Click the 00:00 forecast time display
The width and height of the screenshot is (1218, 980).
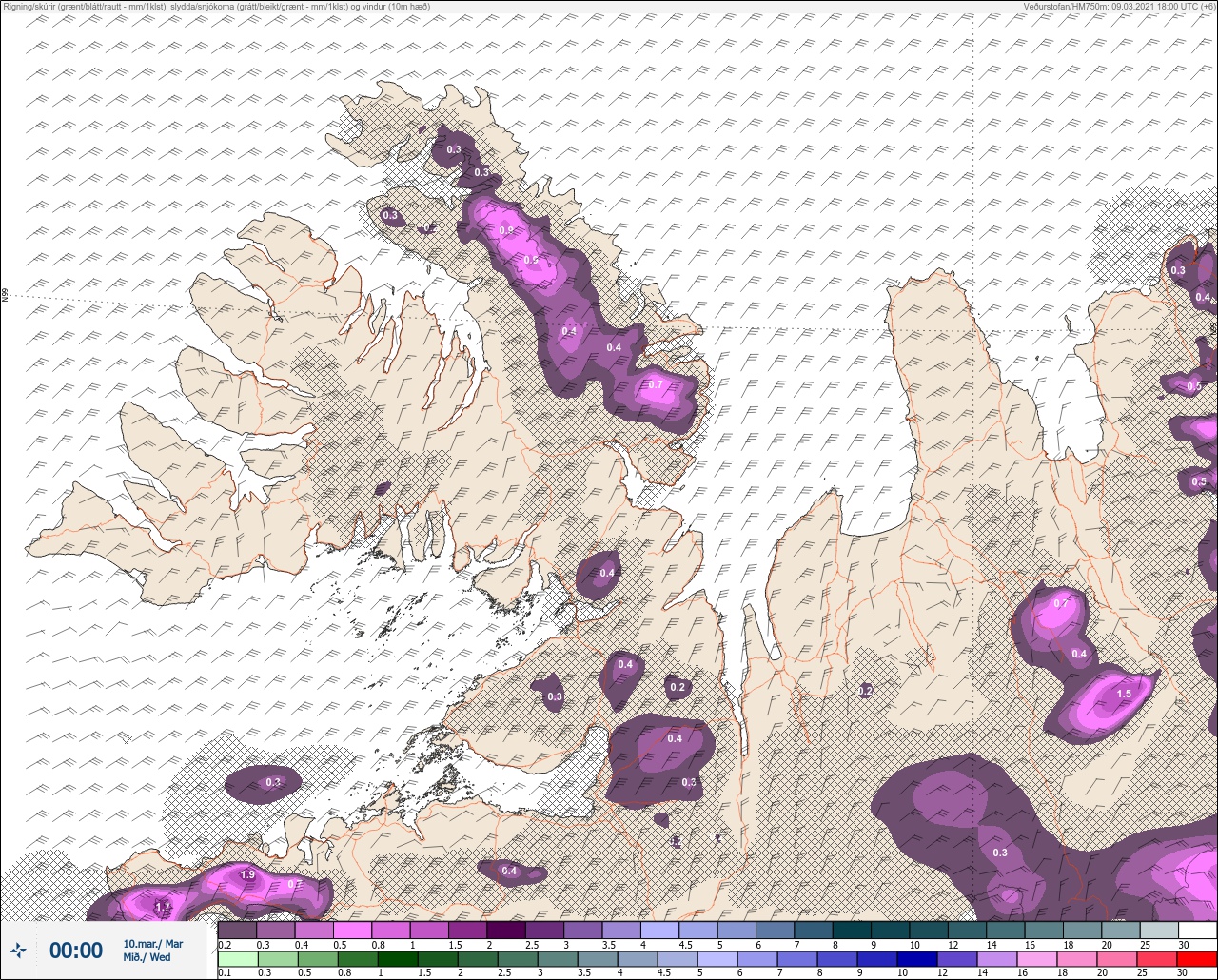click(76, 951)
